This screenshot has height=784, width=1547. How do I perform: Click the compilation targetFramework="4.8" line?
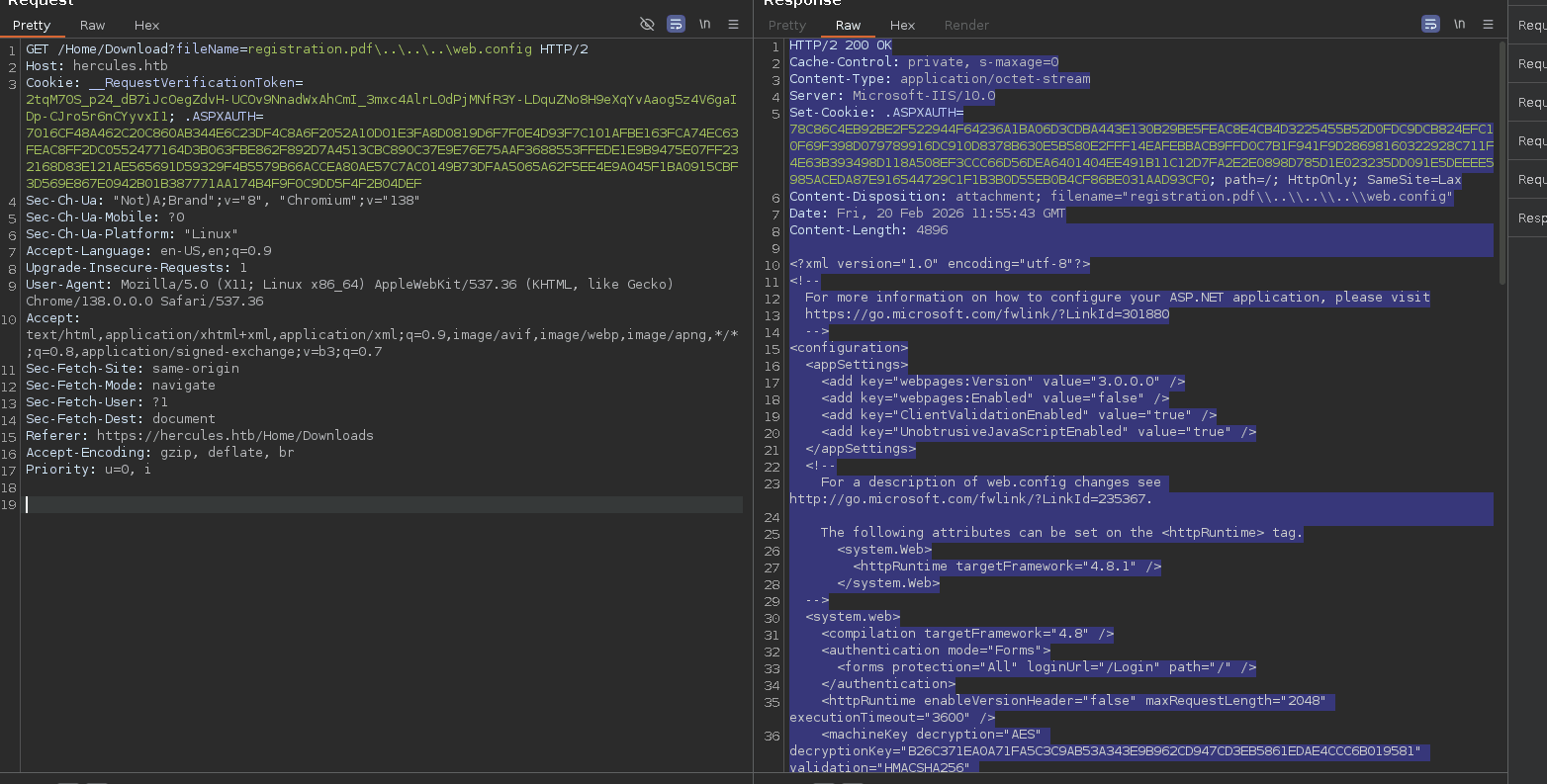tap(967, 633)
